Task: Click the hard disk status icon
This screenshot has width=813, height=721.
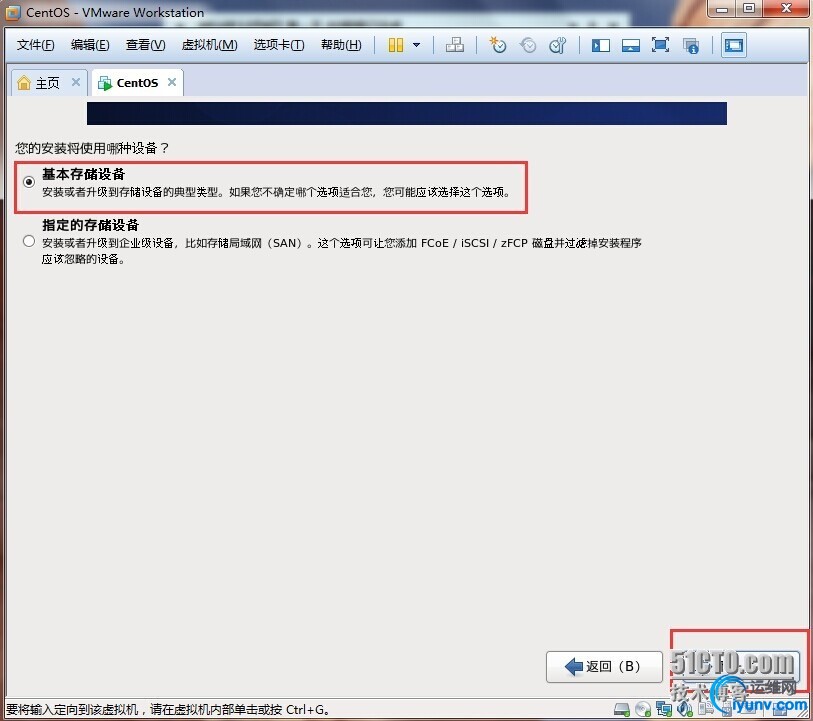Action: click(x=622, y=709)
